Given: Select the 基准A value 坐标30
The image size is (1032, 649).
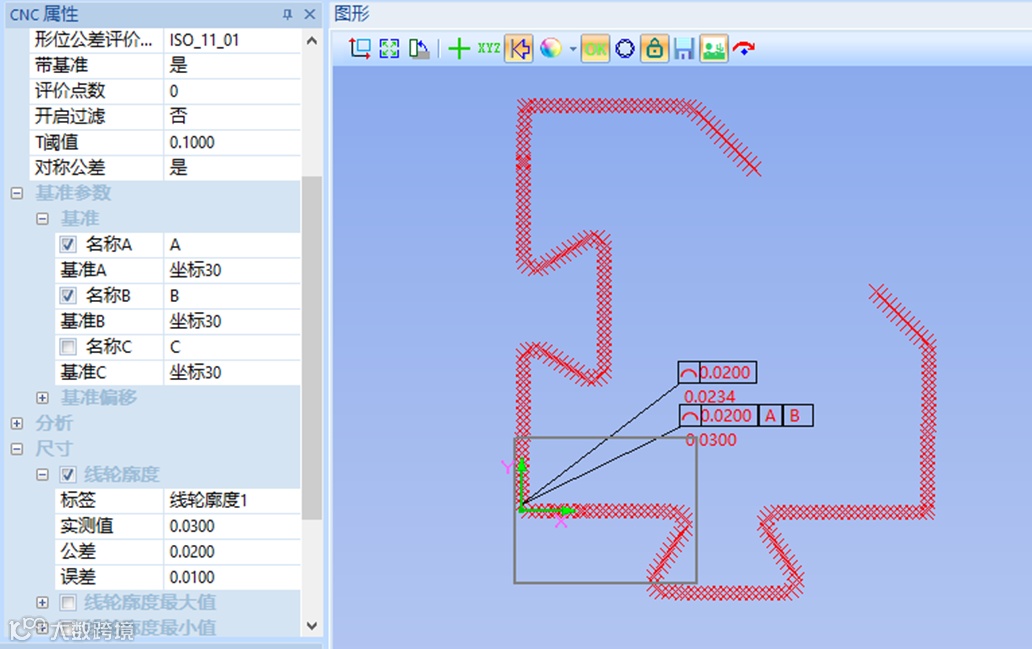Looking at the screenshot, I should tap(232, 270).
